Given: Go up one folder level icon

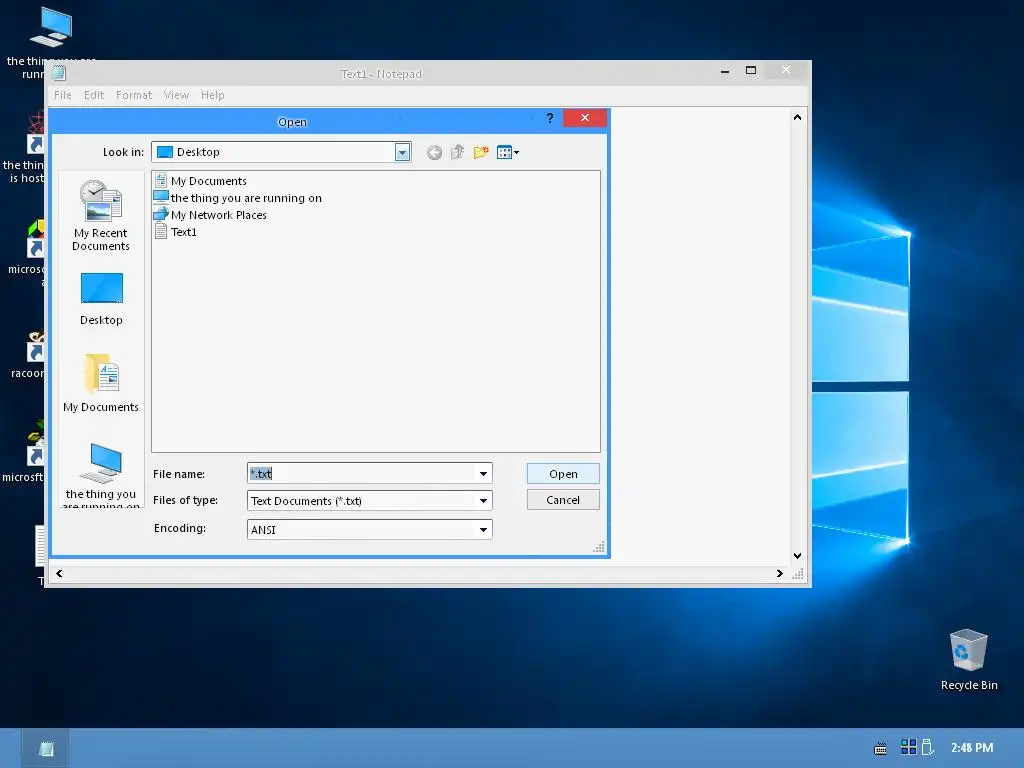Looking at the screenshot, I should (457, 152).
